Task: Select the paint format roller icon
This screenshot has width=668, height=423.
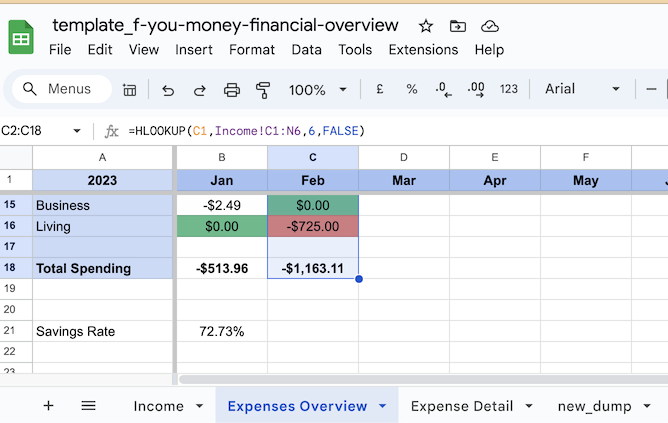Action: (x=263, y=90)
